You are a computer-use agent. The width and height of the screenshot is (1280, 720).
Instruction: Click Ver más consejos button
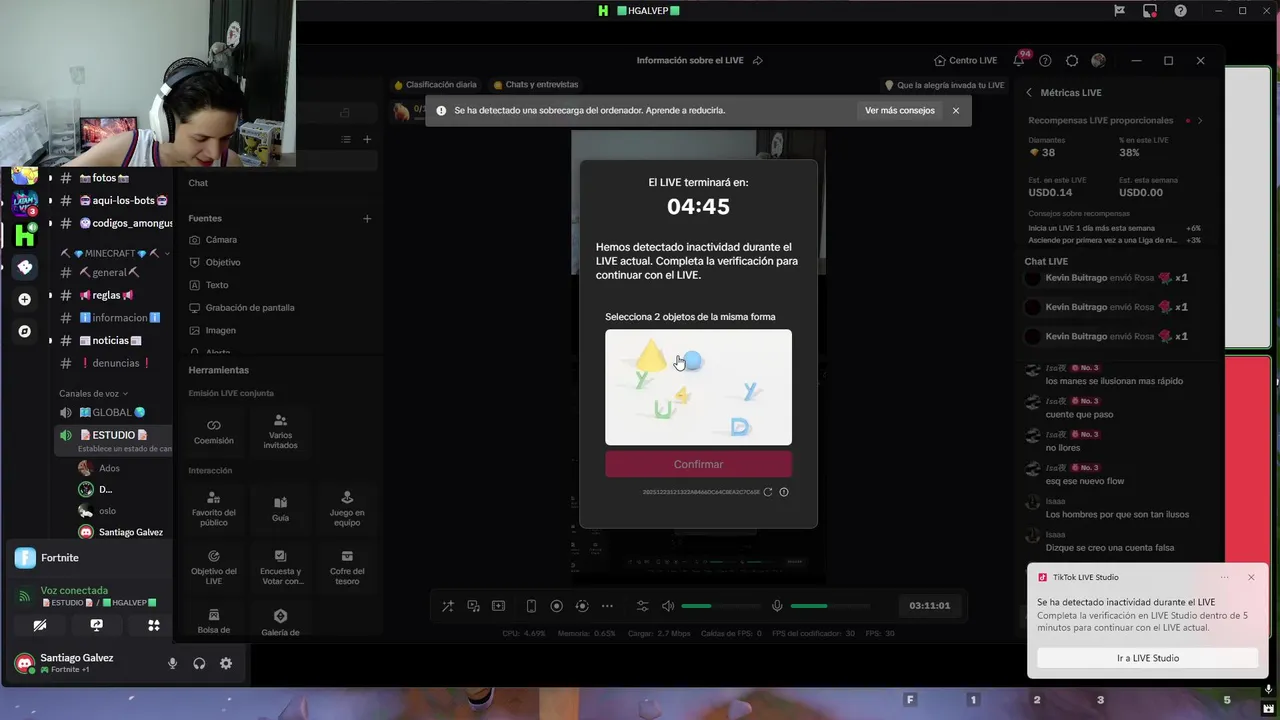tap(900, 110)
